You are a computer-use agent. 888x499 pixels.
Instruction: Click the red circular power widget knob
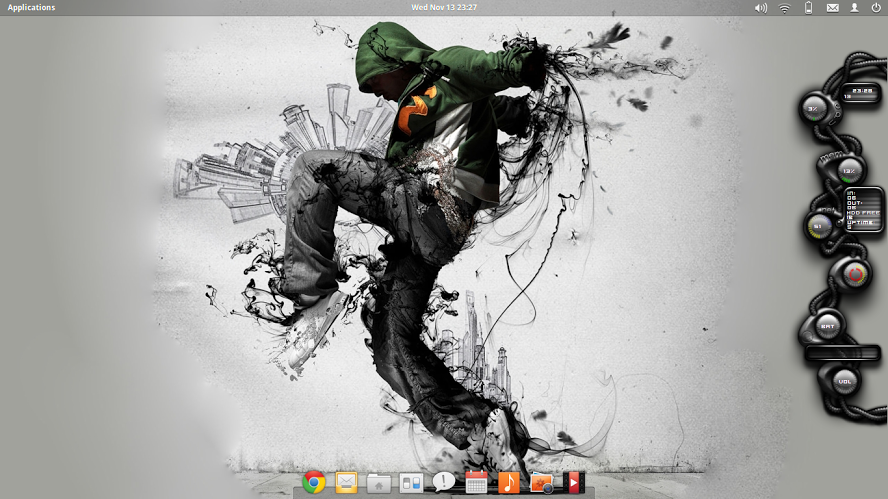855,274
